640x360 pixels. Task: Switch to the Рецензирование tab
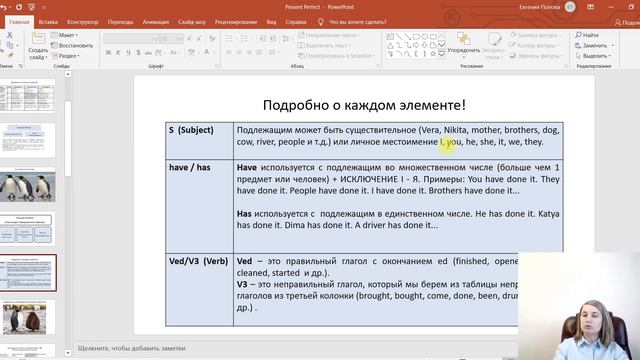tap(236, 22)
